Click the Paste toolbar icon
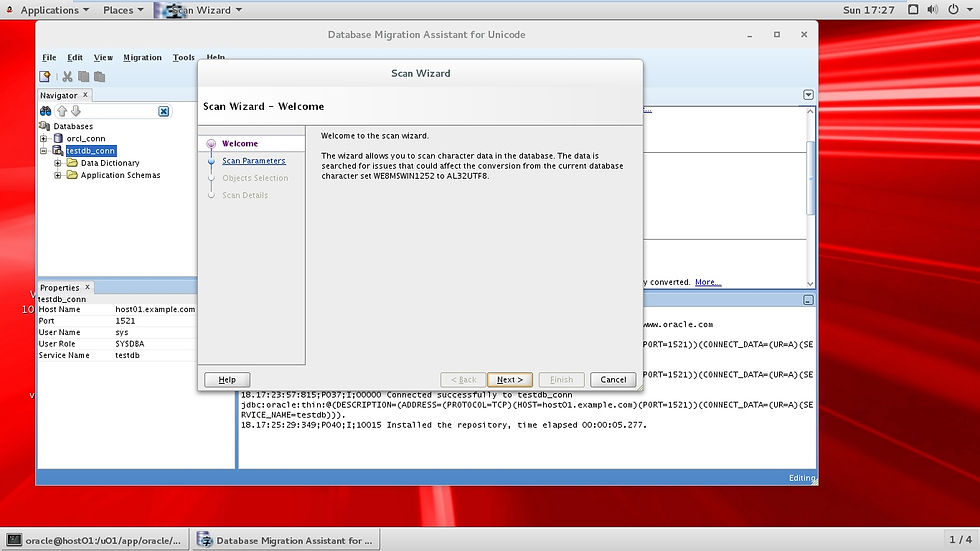 tap(99, 76)
